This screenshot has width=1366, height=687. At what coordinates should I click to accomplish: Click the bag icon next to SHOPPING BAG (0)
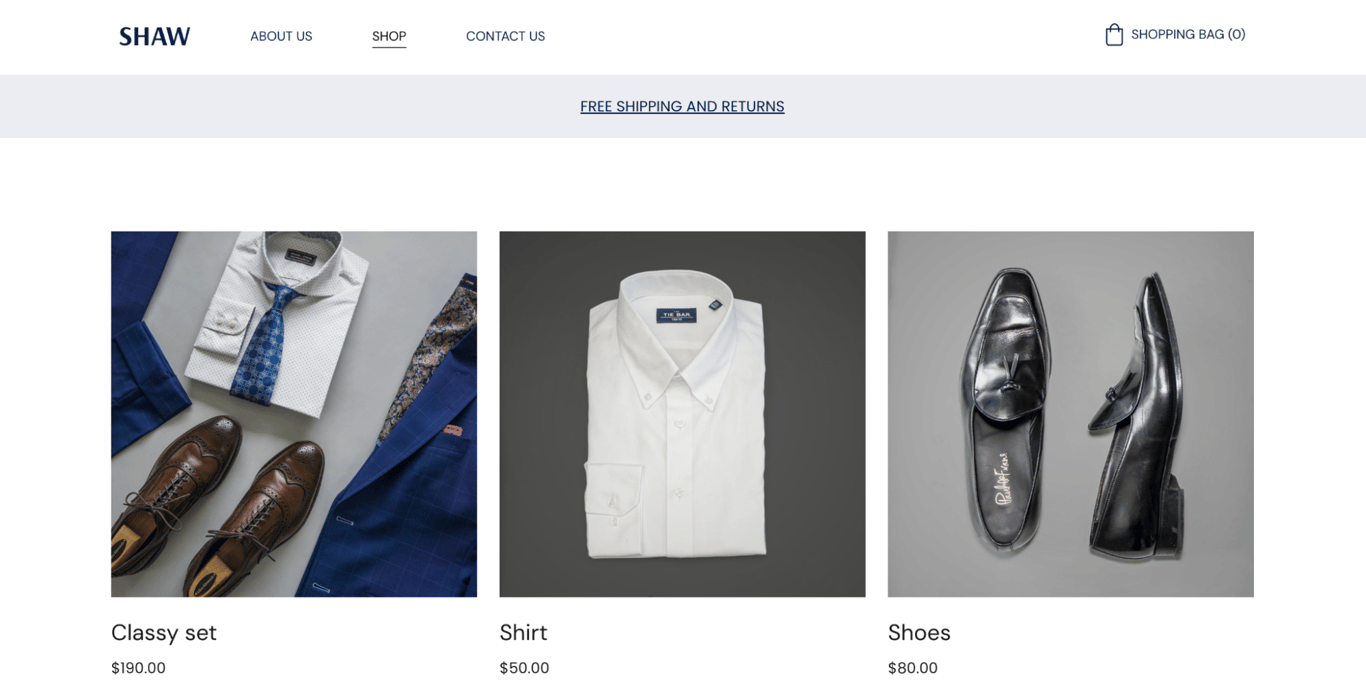pyautogui.click(x=1113, y=33)
